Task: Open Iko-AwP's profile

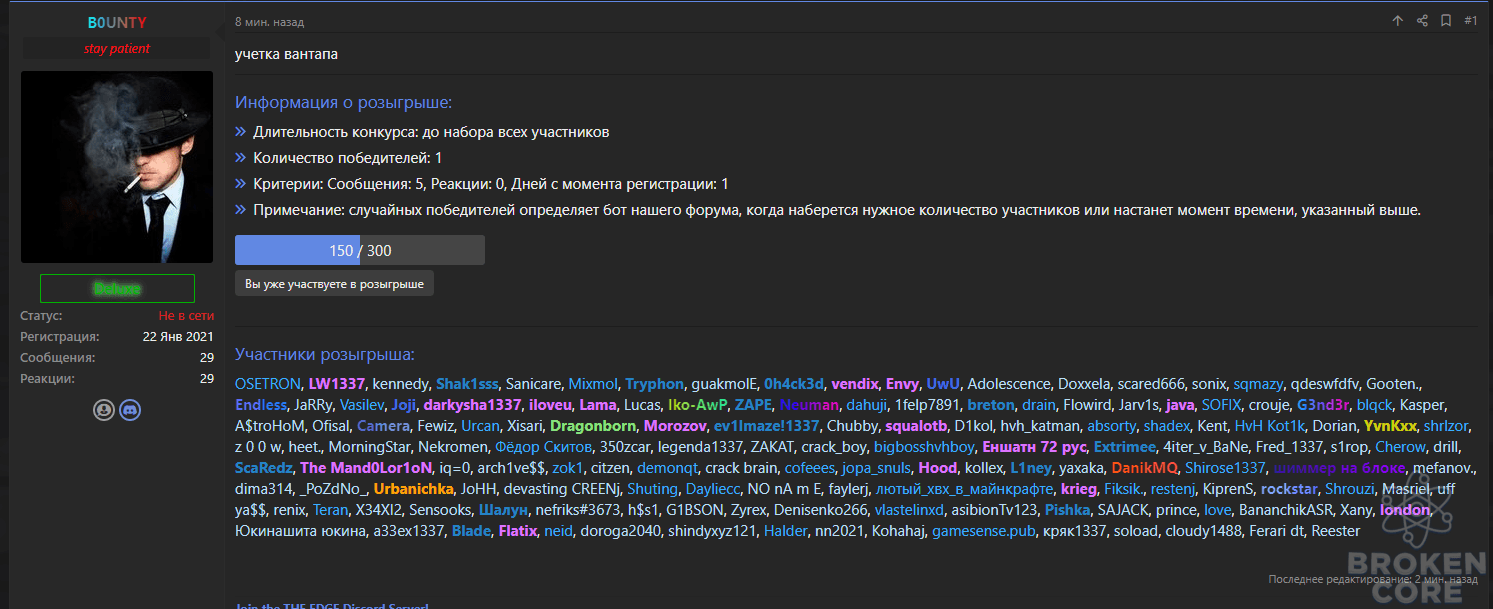Action: (x=698, y=405)
